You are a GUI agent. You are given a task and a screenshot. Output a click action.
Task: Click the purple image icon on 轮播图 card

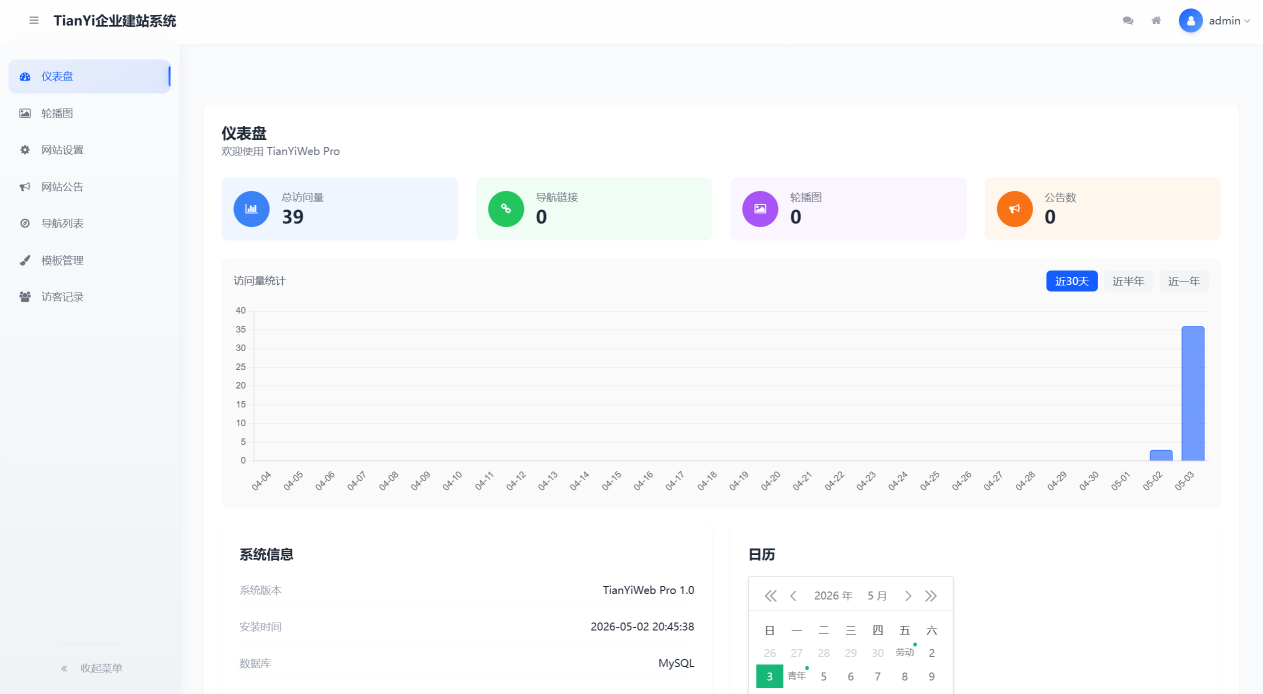tap(760, 209)
